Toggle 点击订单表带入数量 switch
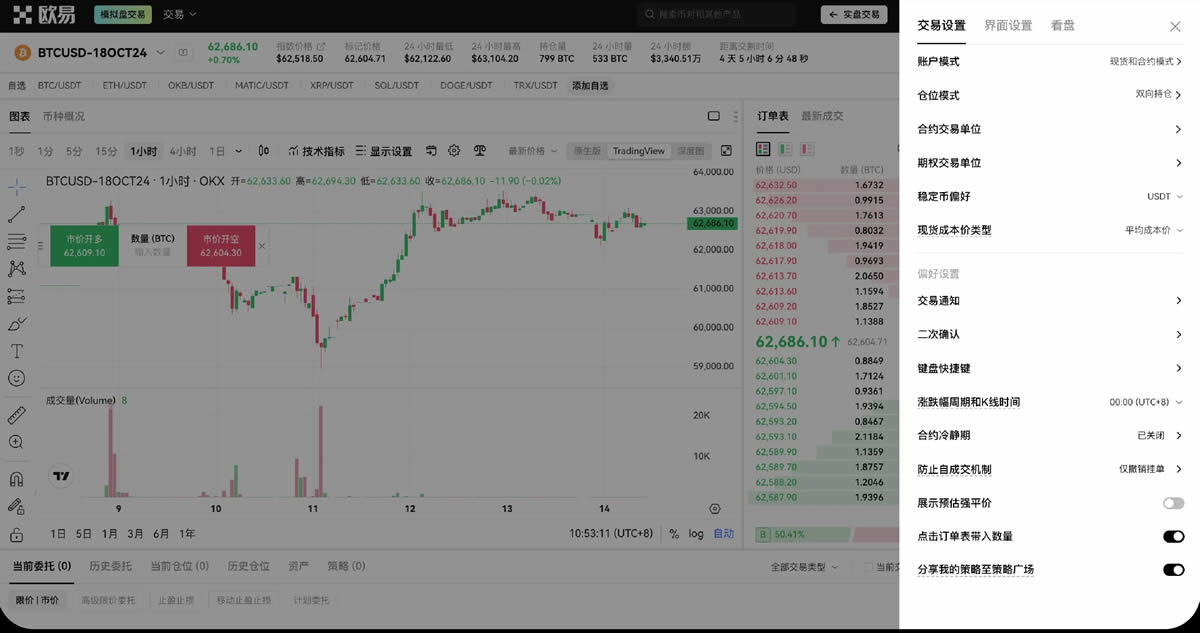This screenshot has width=1200, height=633. click(1173, 537)
